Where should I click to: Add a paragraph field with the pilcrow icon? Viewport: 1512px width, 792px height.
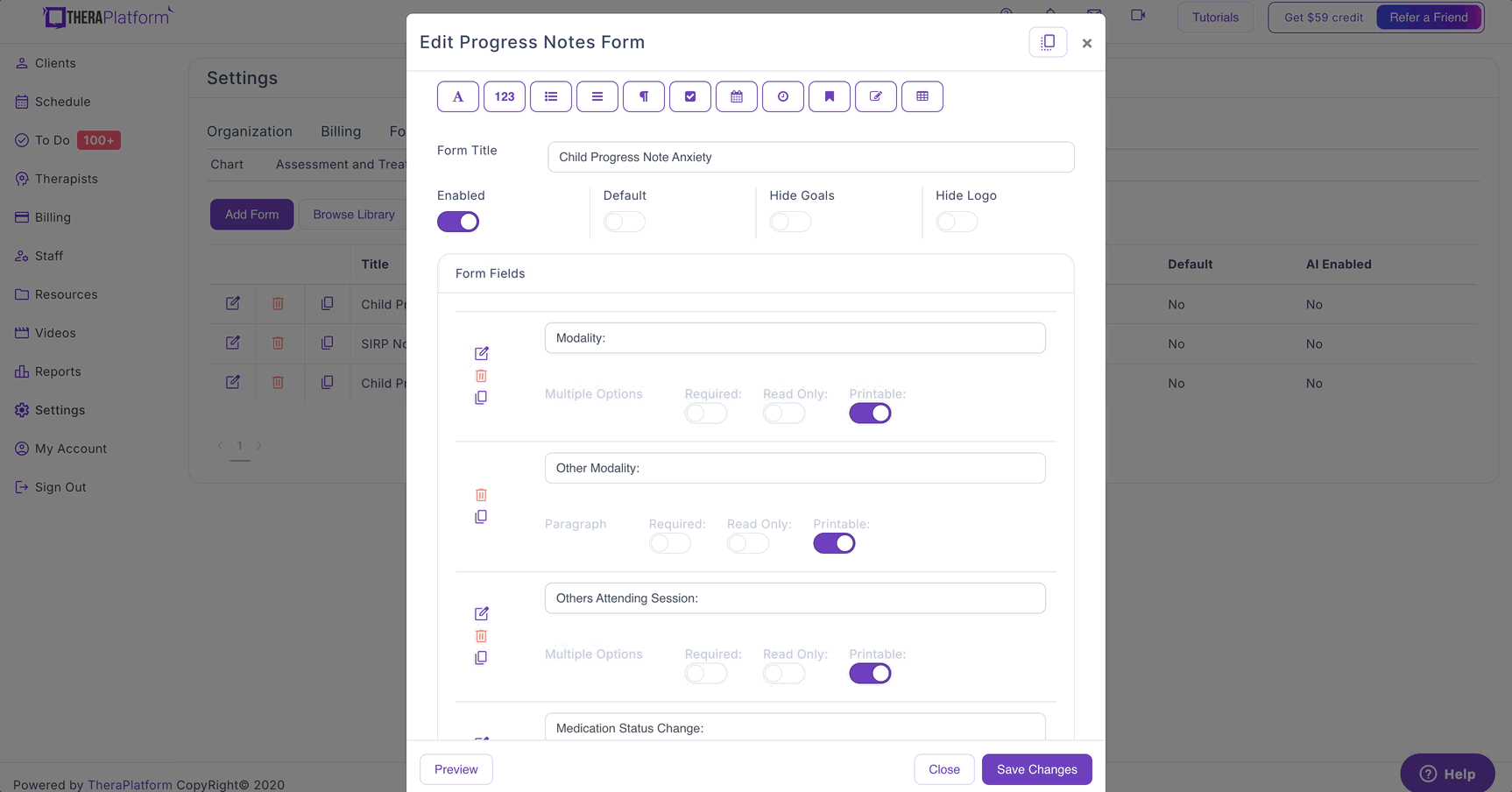(644, 96)
